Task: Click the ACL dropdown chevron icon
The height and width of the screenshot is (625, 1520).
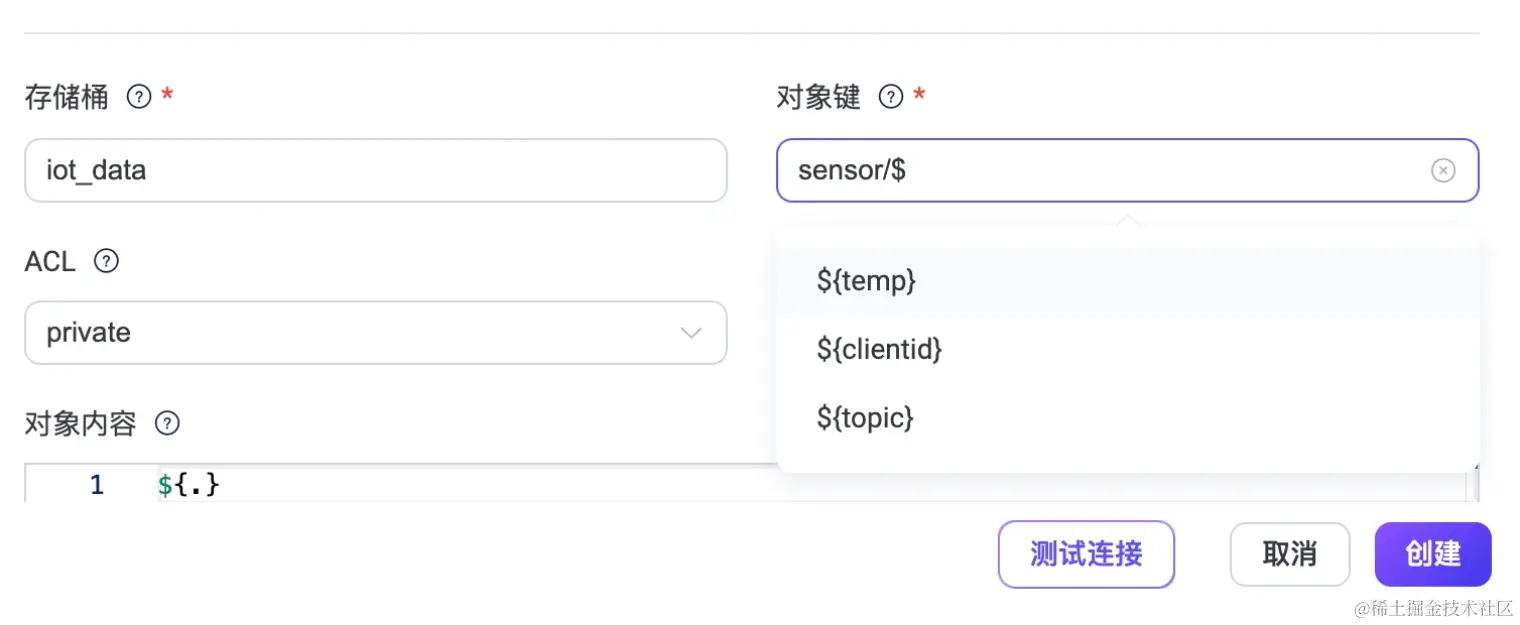Action: (691, 333)
